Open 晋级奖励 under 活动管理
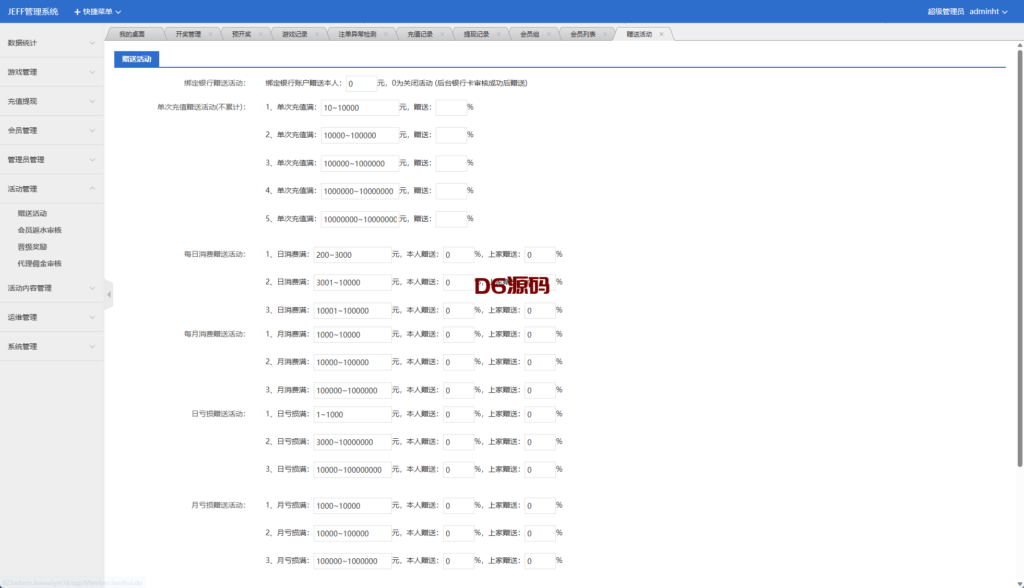Viewport: 1024px width, 588px height. tap(32, 247)
